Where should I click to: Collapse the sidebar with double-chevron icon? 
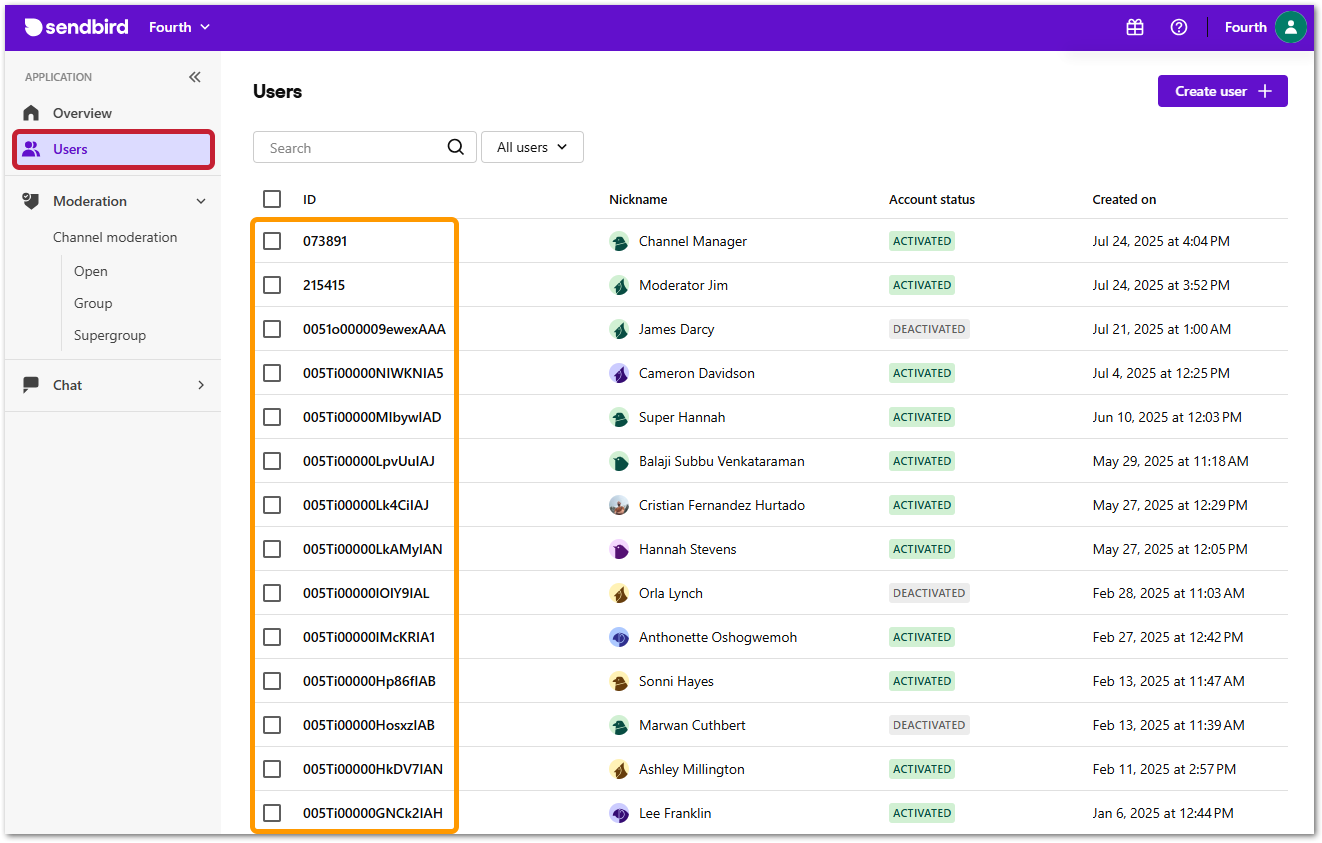point(195,77)
